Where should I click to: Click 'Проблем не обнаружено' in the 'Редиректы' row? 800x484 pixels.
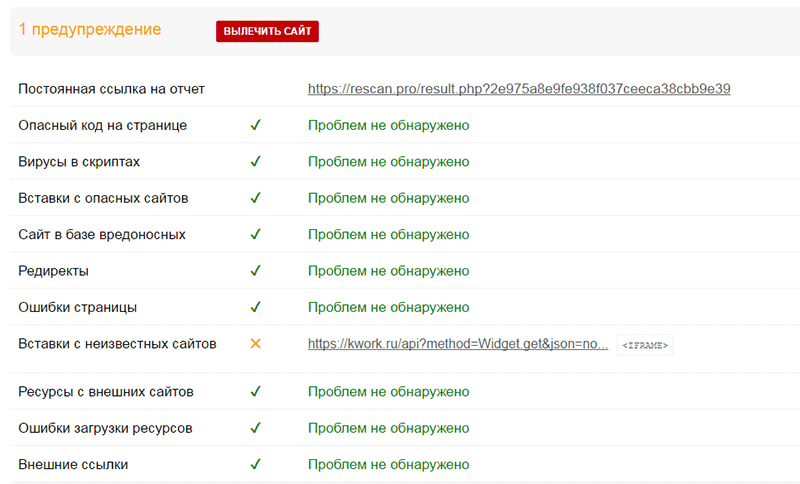(388, 271)
